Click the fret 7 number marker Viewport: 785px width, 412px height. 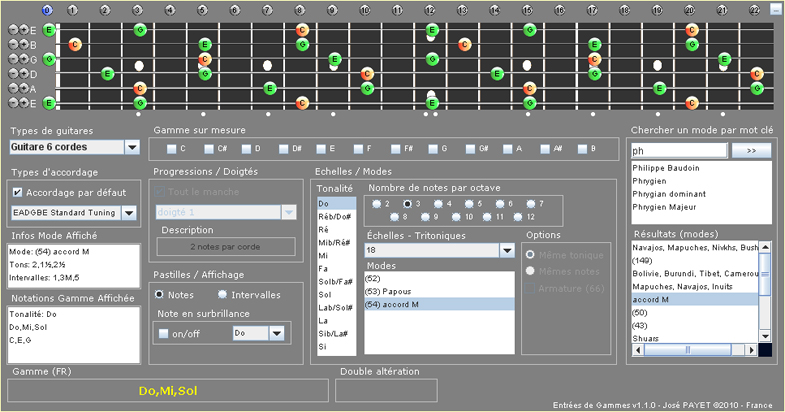[x=267, y=10]
